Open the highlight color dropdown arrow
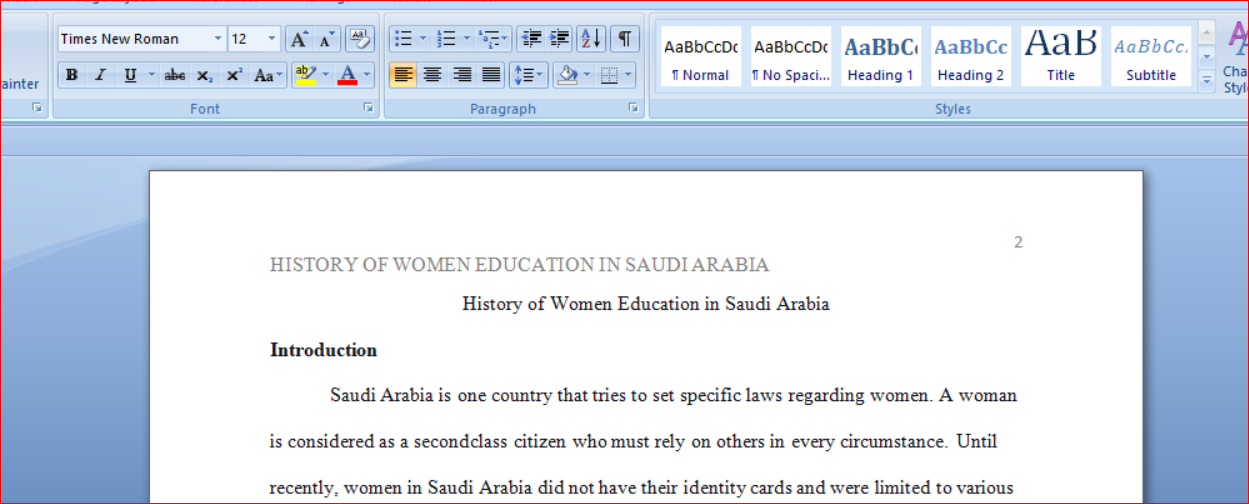Image resolution: width=1249 pixels, height=504 pixels. [326, 75]
